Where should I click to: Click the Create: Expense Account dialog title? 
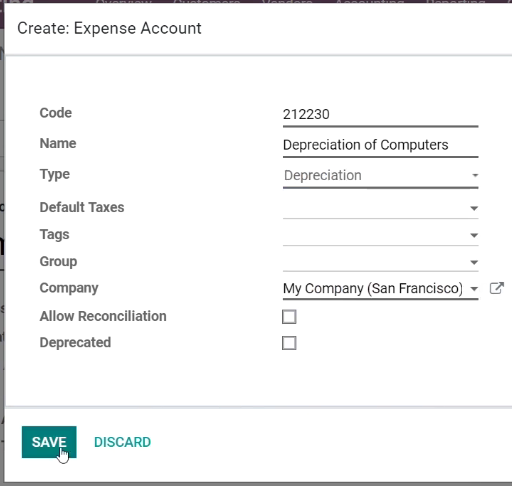(109, 28)
